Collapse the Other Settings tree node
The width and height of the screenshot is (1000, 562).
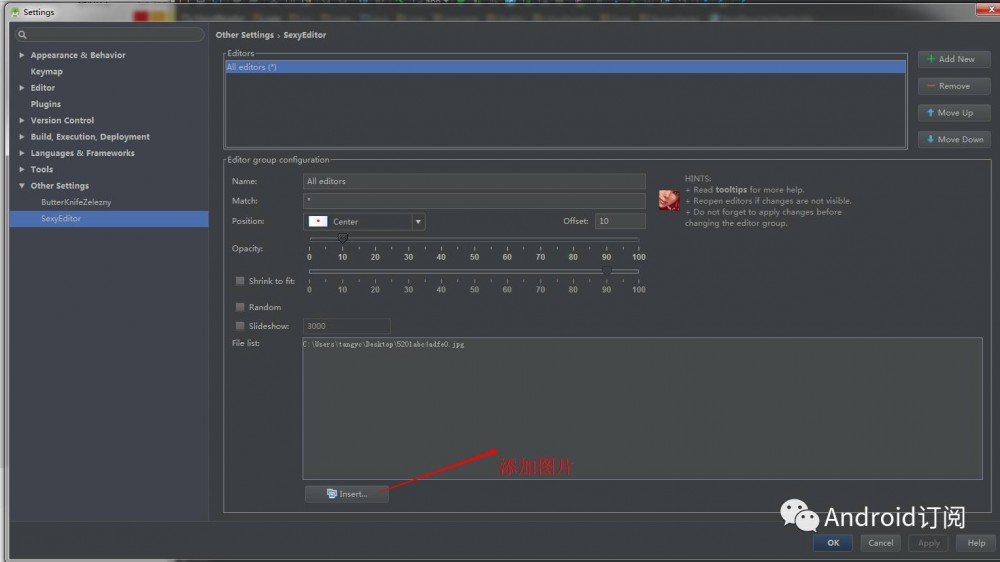point(22,186)
